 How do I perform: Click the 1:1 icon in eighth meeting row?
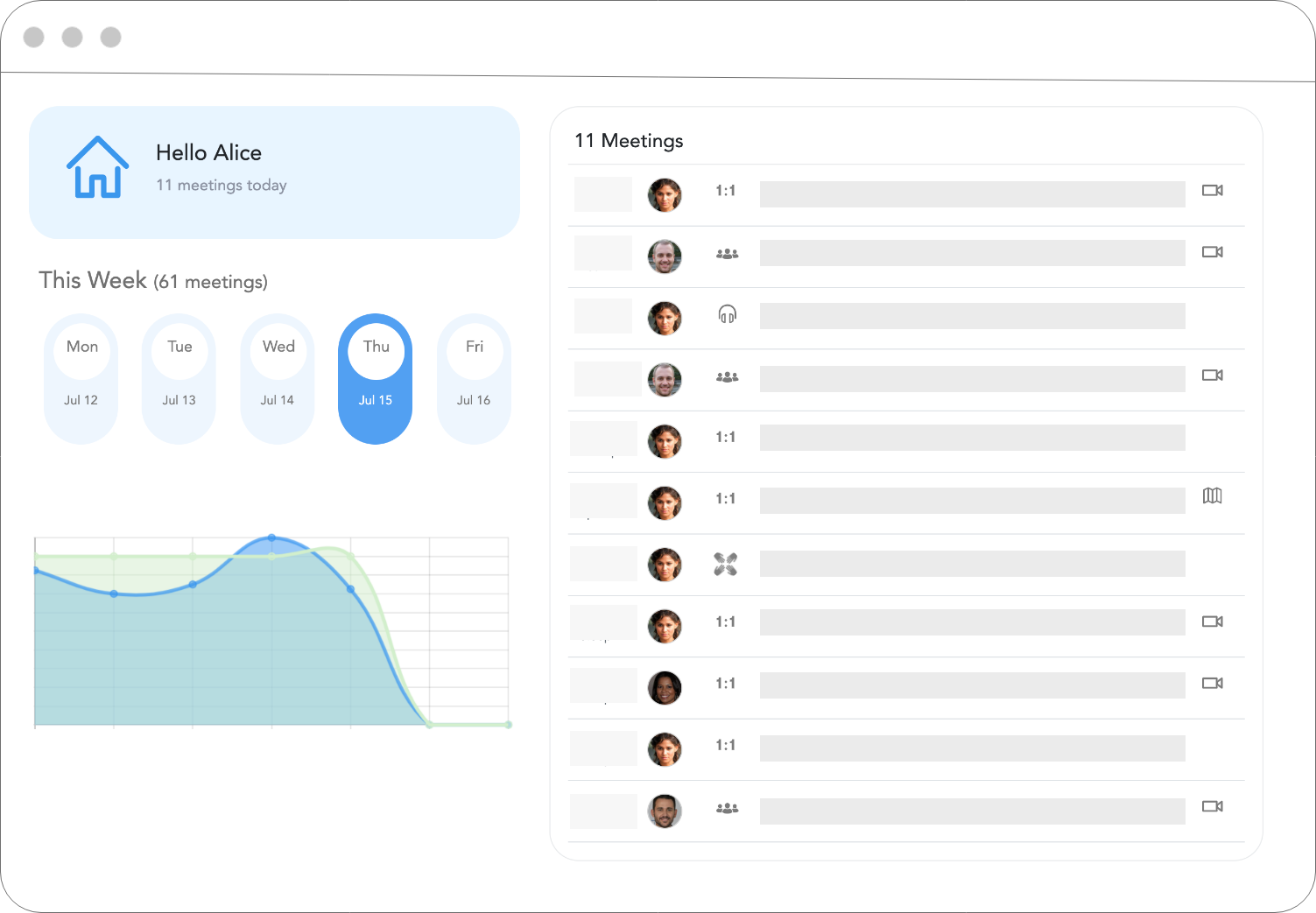[726, 622]
